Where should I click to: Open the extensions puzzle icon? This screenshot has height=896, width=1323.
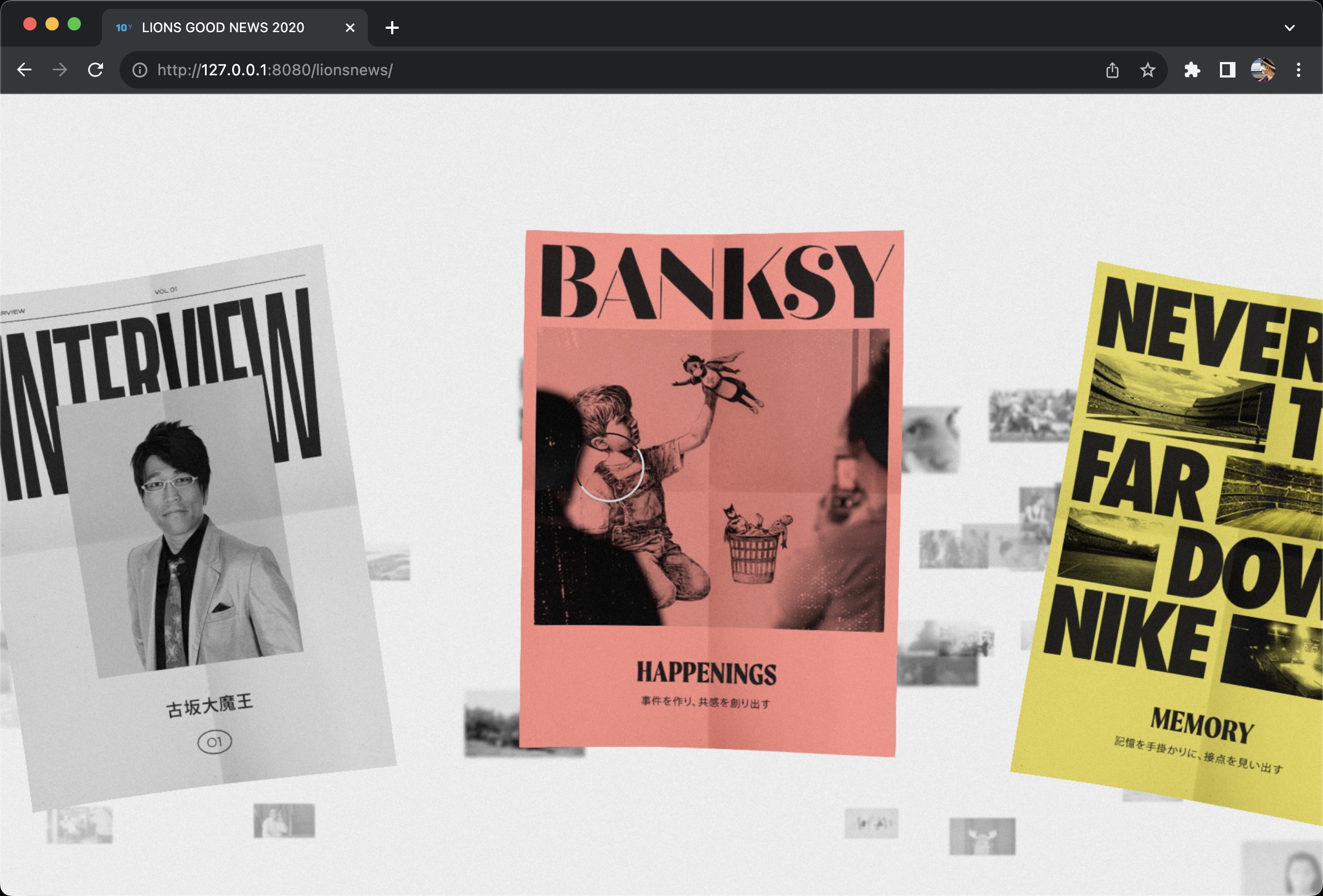click(x=1192, y=70)
